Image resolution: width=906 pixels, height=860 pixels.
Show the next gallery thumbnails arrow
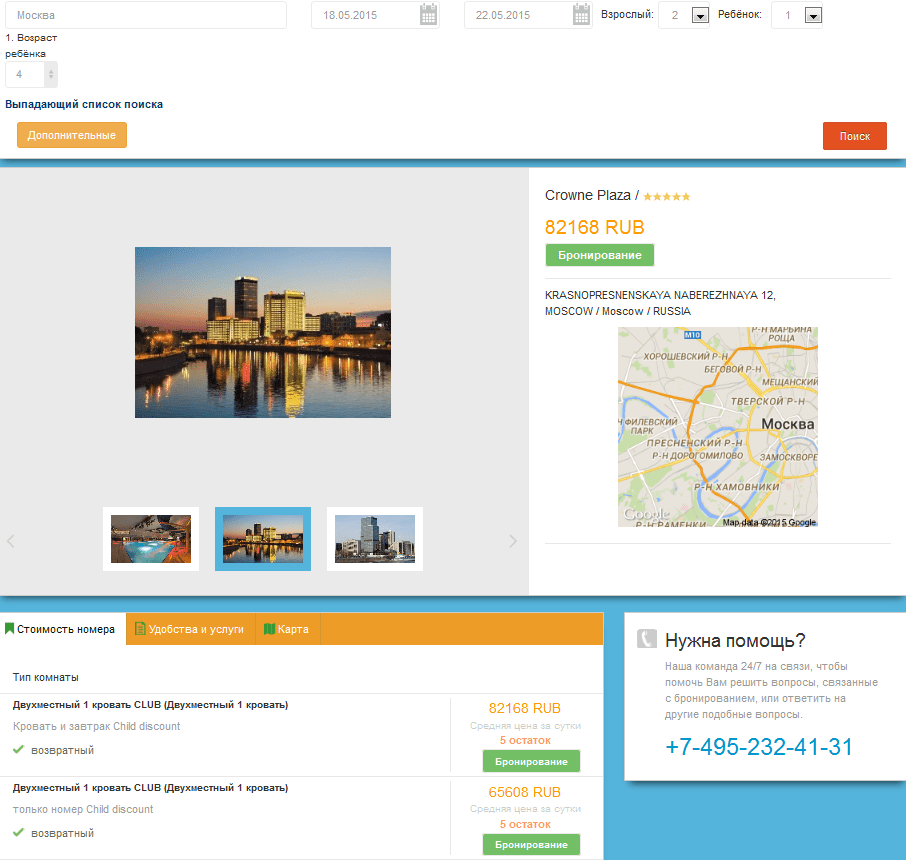tap(513, 541)
